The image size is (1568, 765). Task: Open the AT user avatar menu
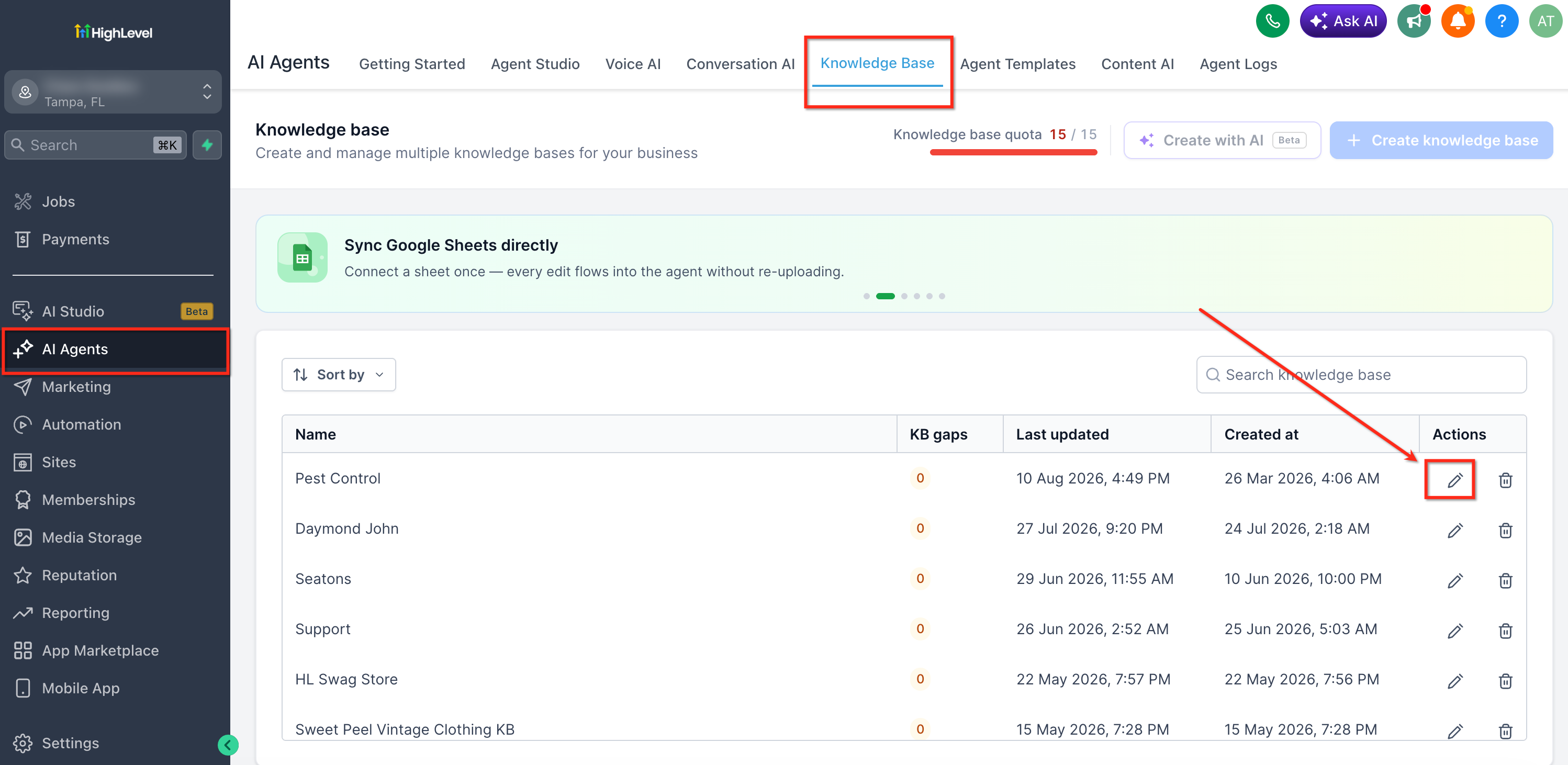[x=1545, y=21]
